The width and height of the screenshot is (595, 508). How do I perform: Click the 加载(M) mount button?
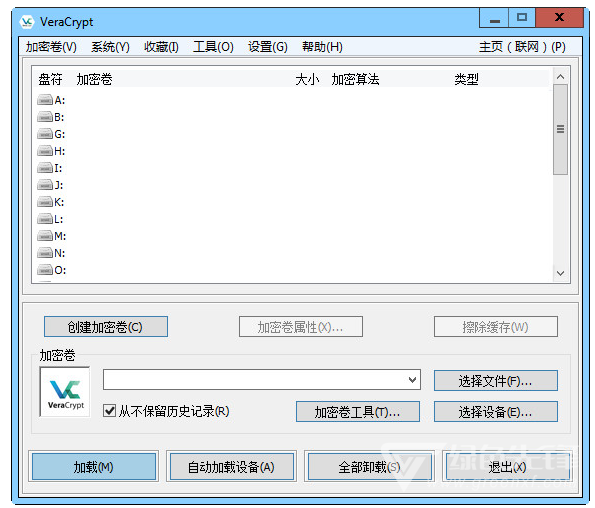point(94,466)
